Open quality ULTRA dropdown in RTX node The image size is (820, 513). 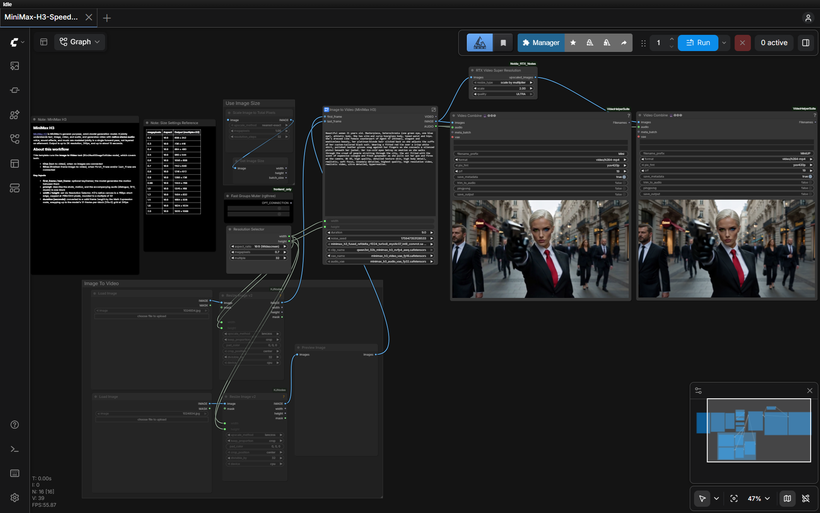pyautogui.click(x=503, y=94)
